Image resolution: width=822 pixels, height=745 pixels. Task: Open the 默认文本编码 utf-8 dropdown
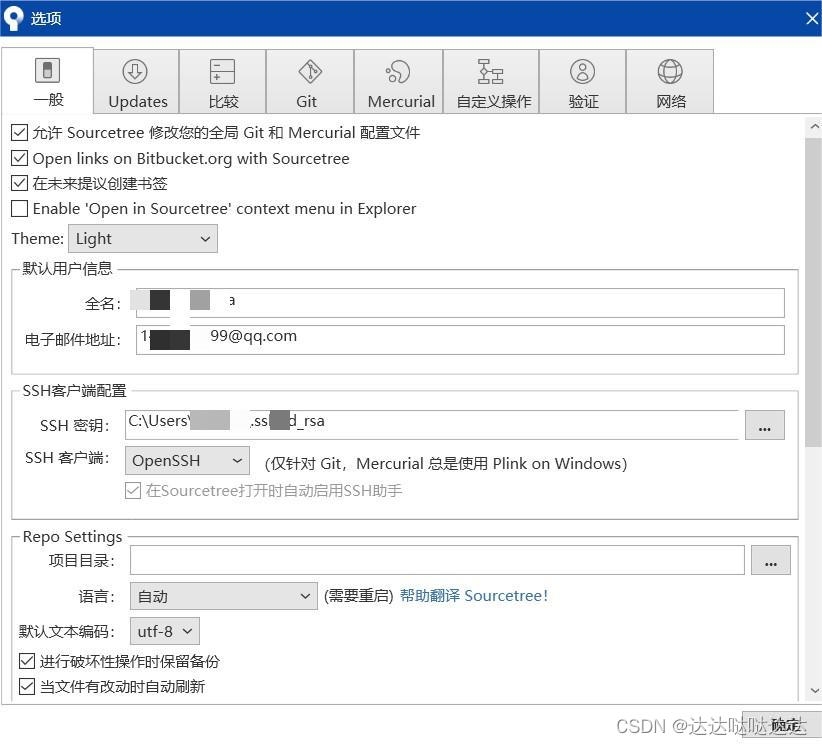165,631
